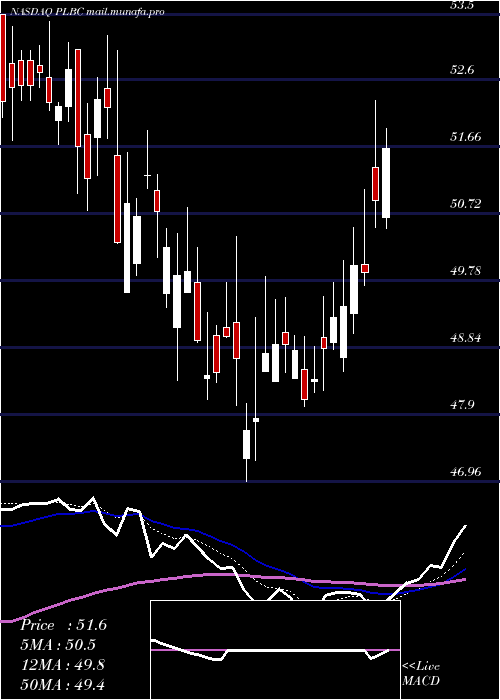Viewport: 500px width, 700px height.
Task: Click the 48.84 price axis label
Action: [465, 338]
